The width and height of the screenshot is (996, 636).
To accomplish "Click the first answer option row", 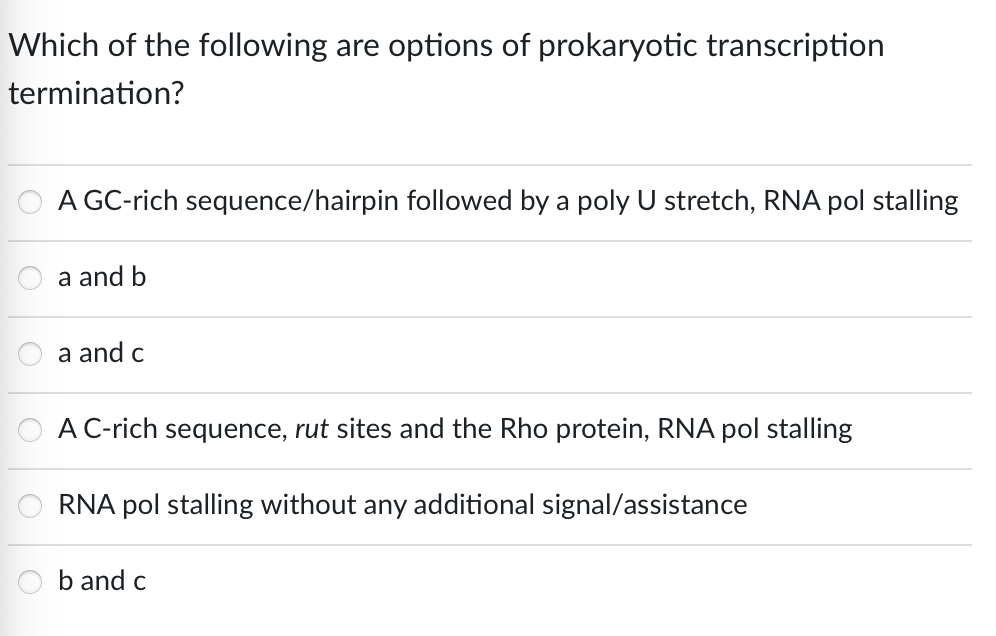I will pyautogui.click(x=508, y=201).
